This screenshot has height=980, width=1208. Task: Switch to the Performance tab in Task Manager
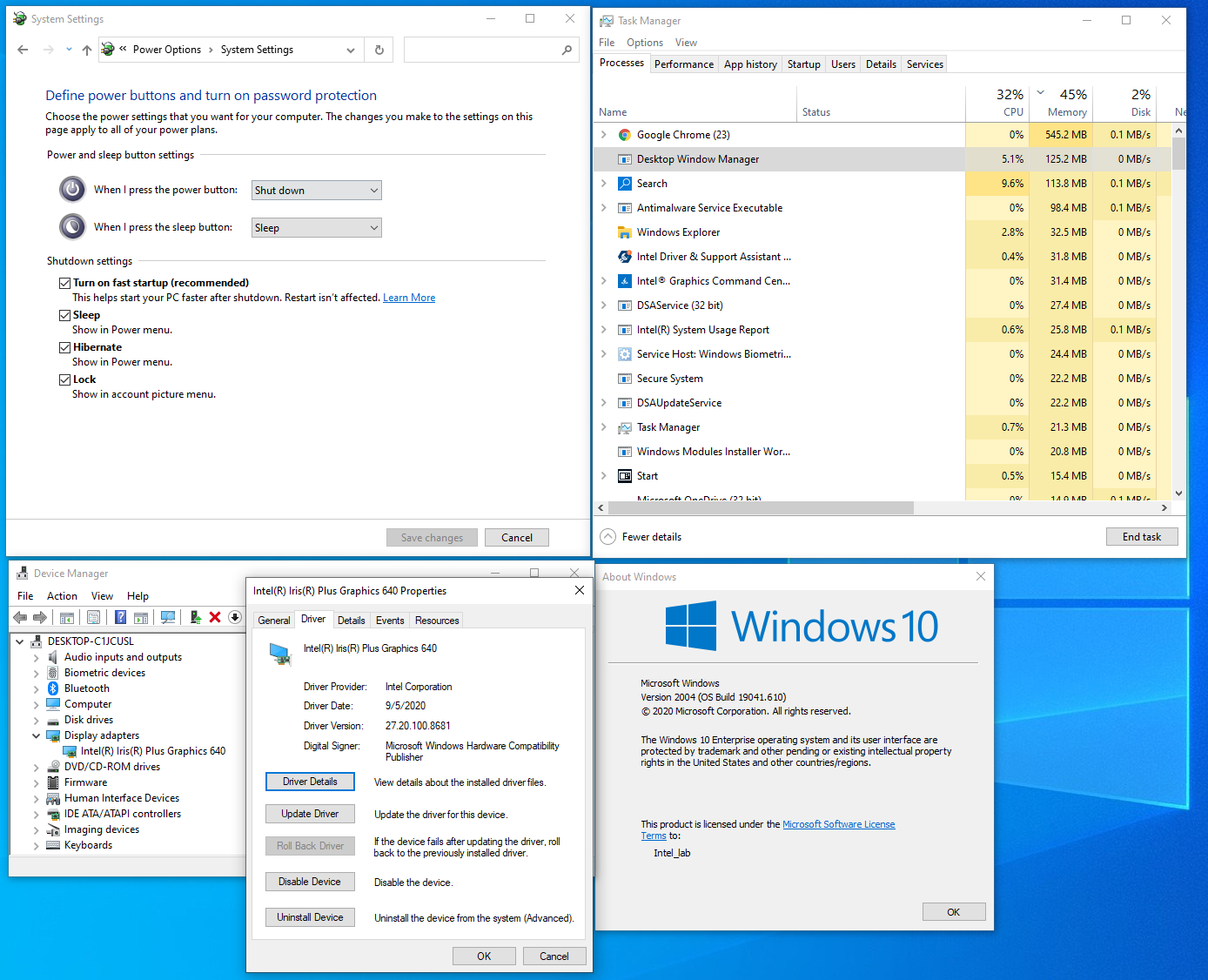683,64
